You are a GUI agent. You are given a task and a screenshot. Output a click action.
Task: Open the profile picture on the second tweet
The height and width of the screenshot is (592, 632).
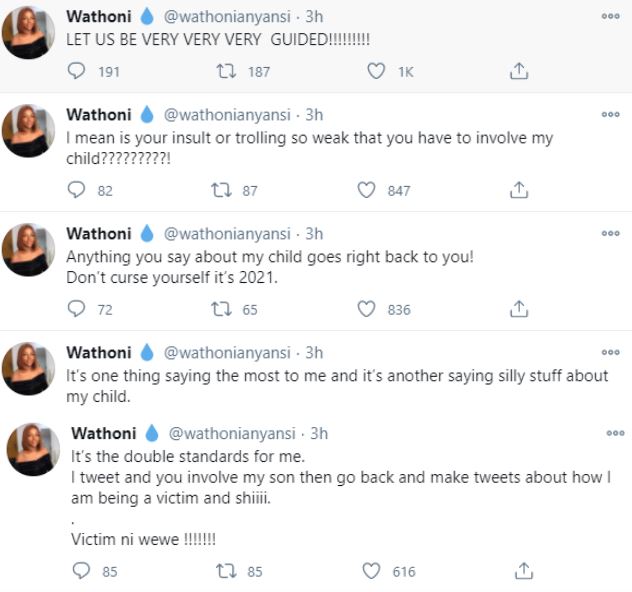pos(29,131)
